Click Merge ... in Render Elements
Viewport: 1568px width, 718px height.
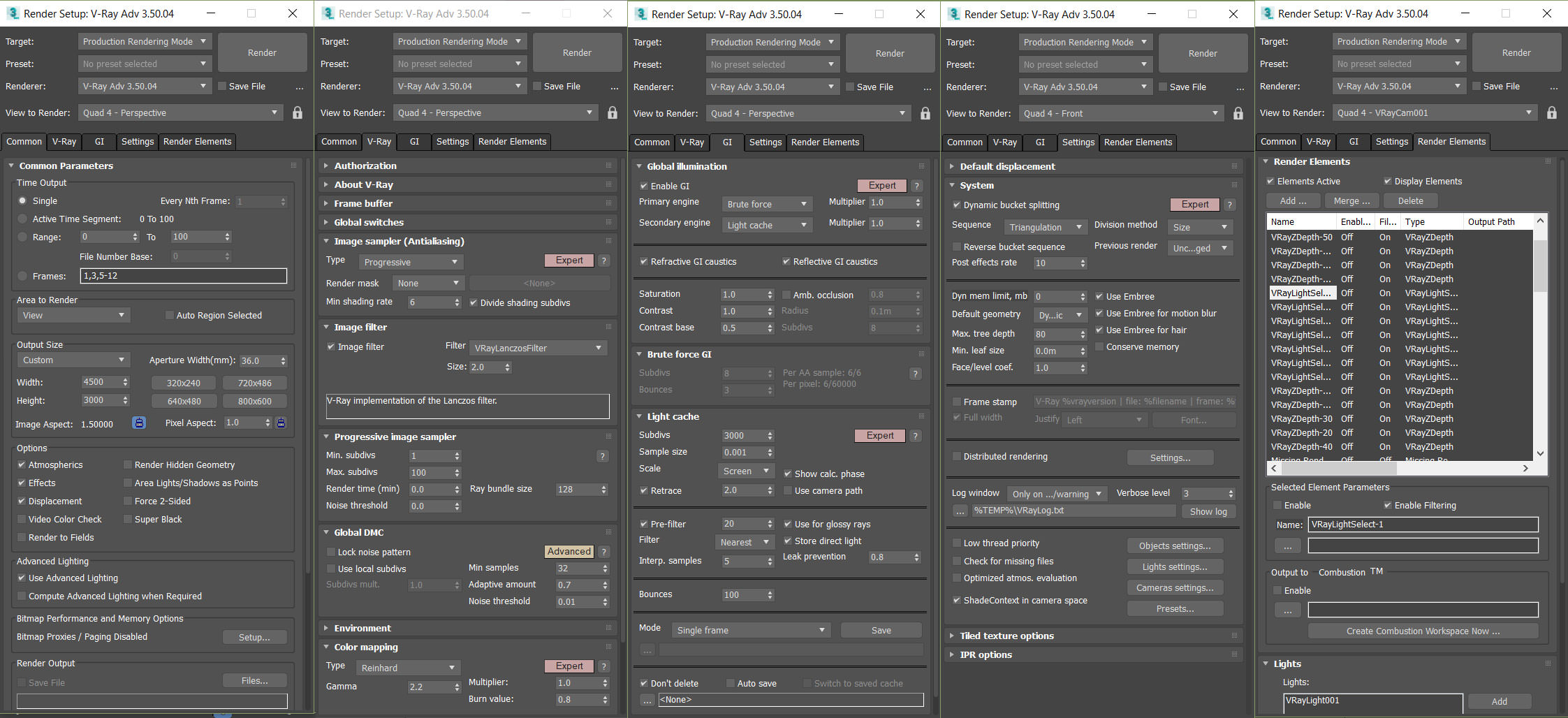click(x=1351, y=200)
